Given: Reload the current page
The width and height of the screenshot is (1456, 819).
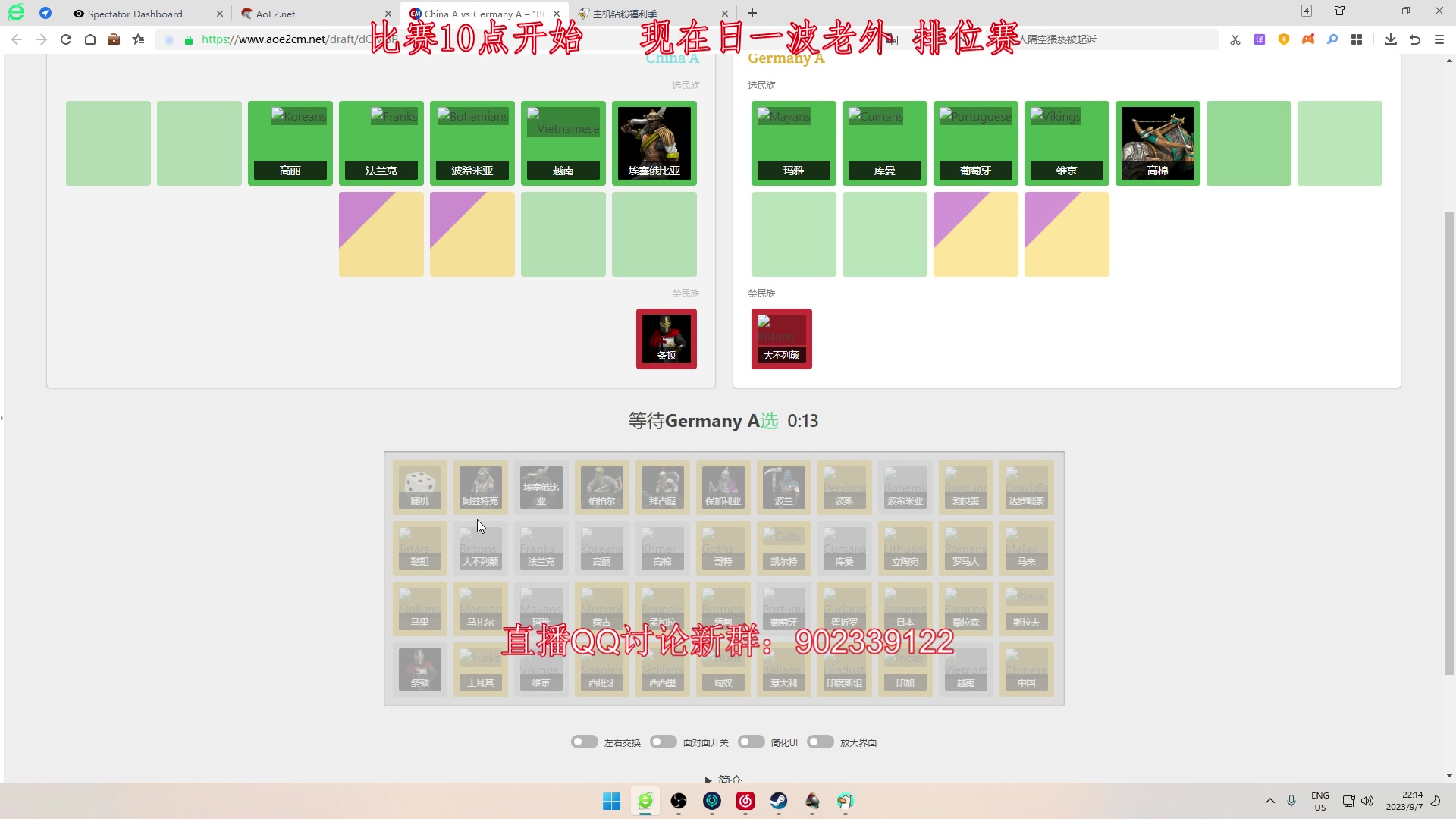Looking at the screenshot, I should pyautogui.click(x=66, y=39).
